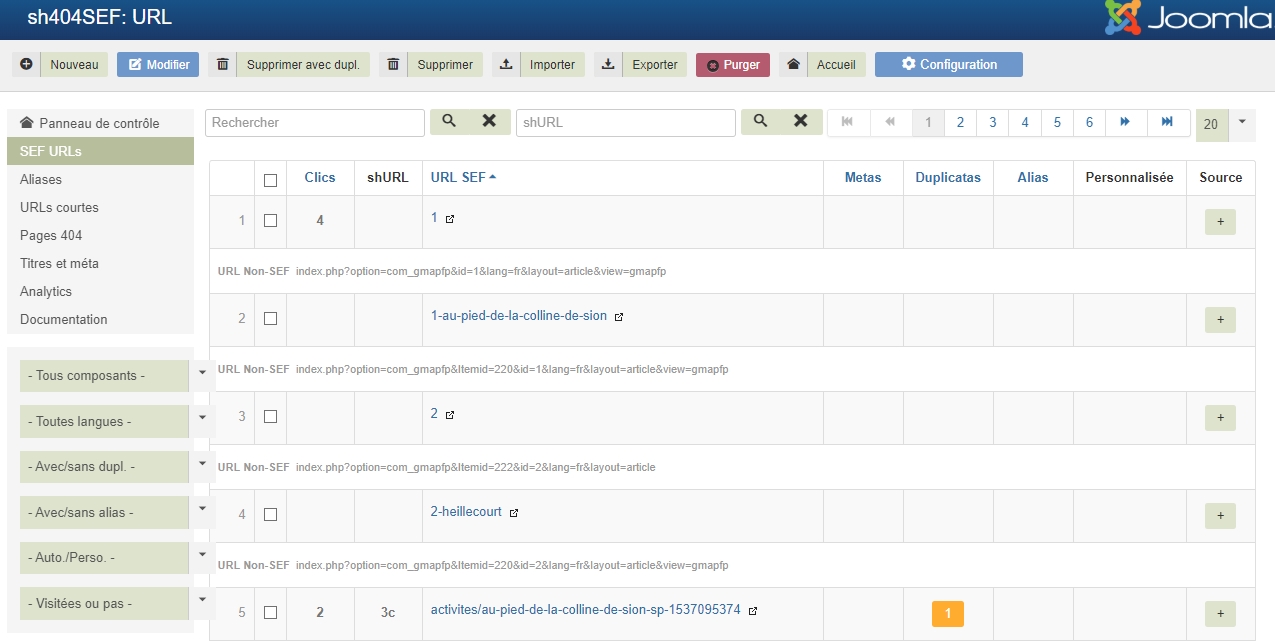Click source plus button in row 2
Screen dimensions: 1275x641
[1220, 320]
